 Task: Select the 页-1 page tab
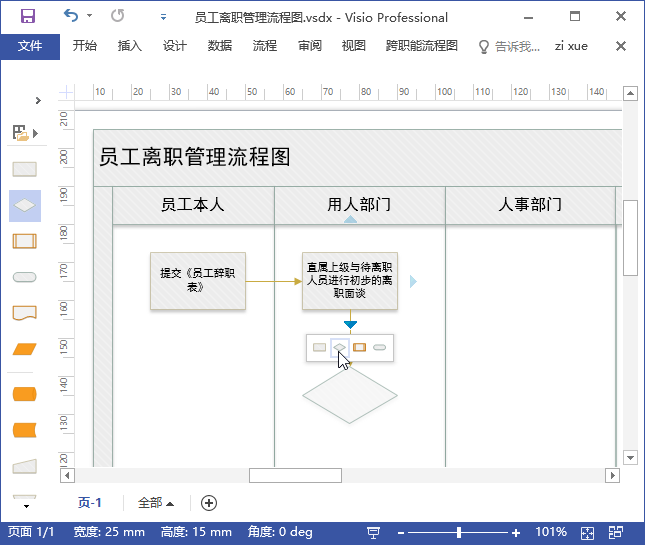pos(90,503)
